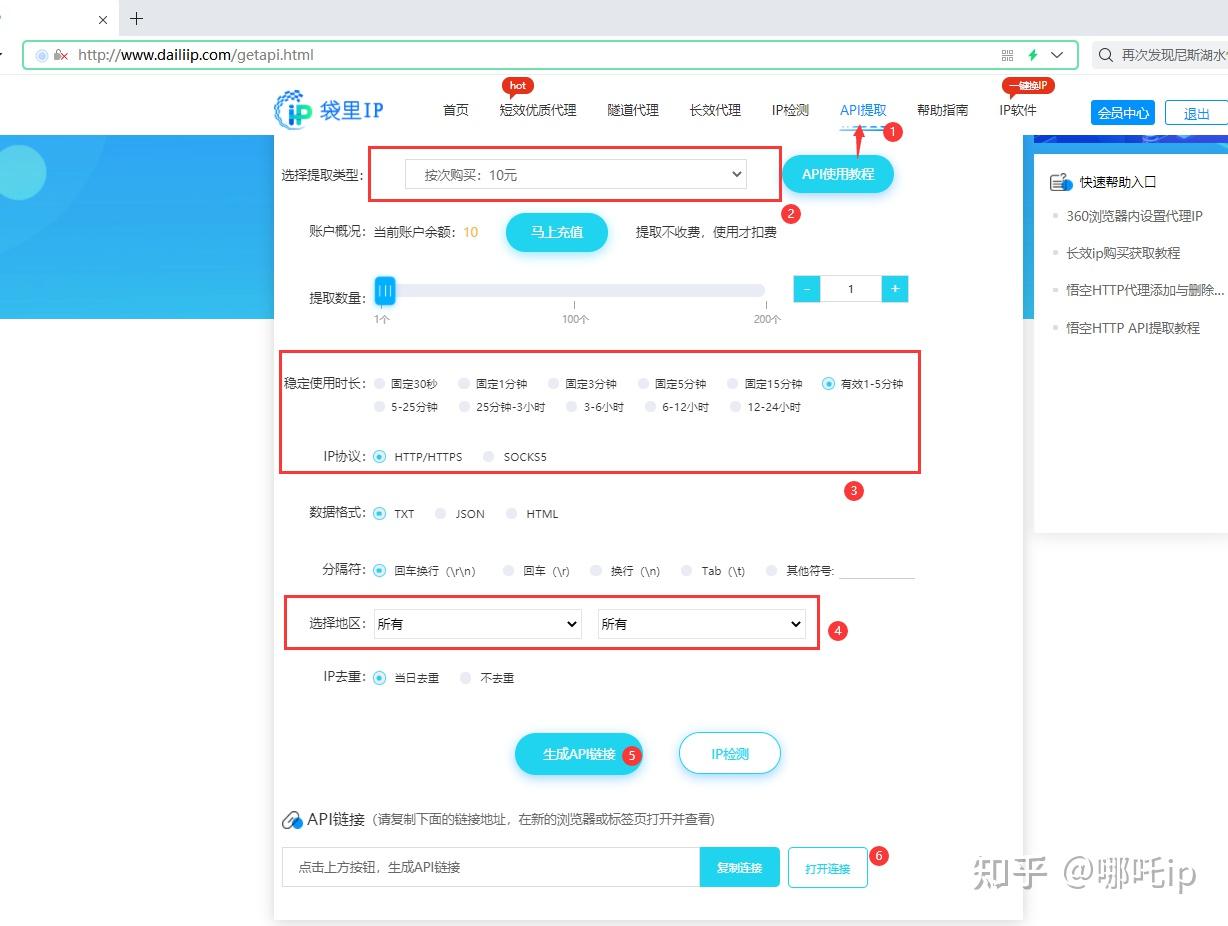Select 回车 (\r) separator
Screen dimensions: 1228x926
click(509, 571)
